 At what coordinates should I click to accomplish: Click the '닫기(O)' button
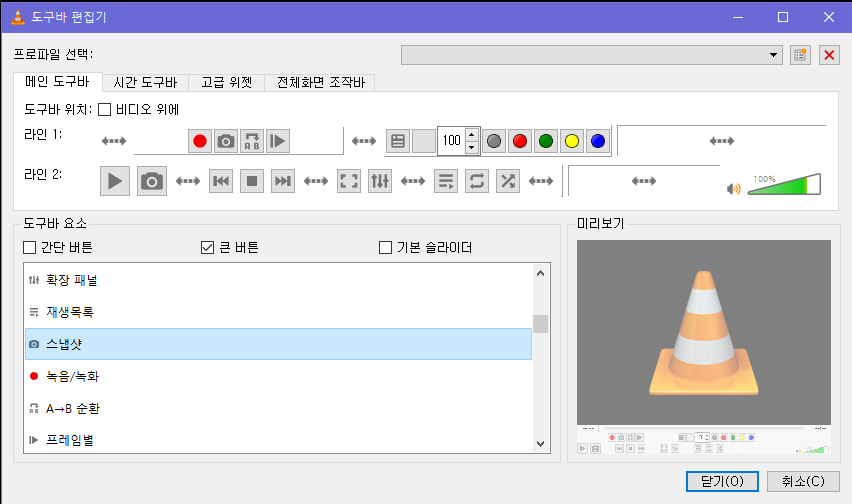point(722,481)
